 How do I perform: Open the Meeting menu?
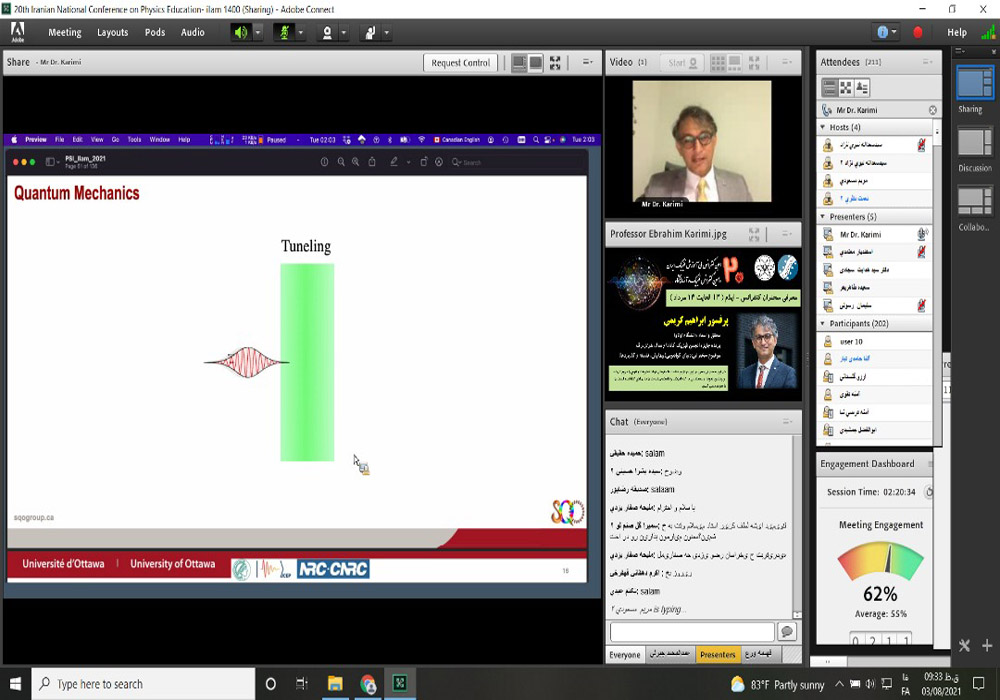65,32
